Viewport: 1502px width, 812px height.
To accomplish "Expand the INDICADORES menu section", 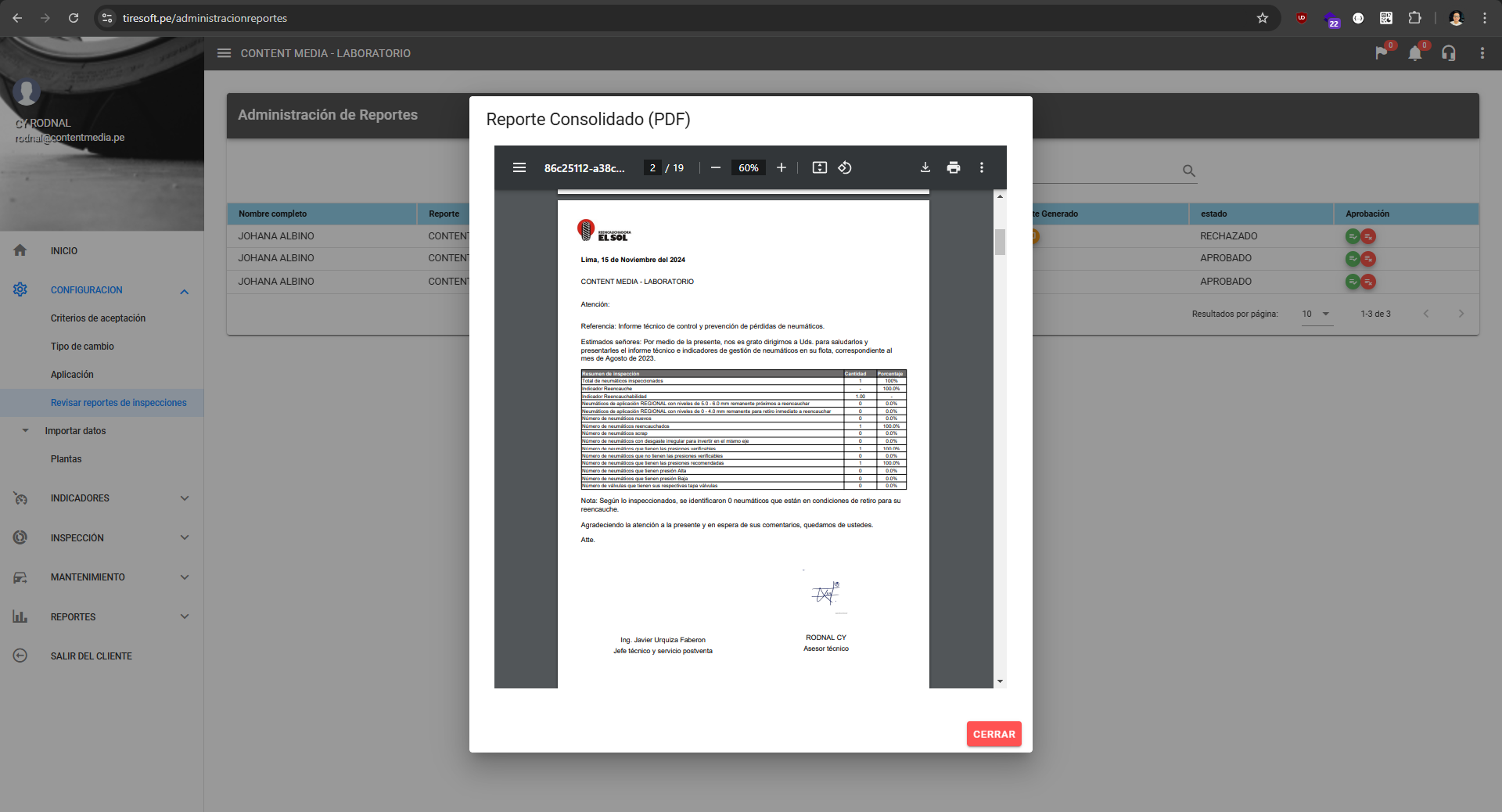I will pos(184,498).
